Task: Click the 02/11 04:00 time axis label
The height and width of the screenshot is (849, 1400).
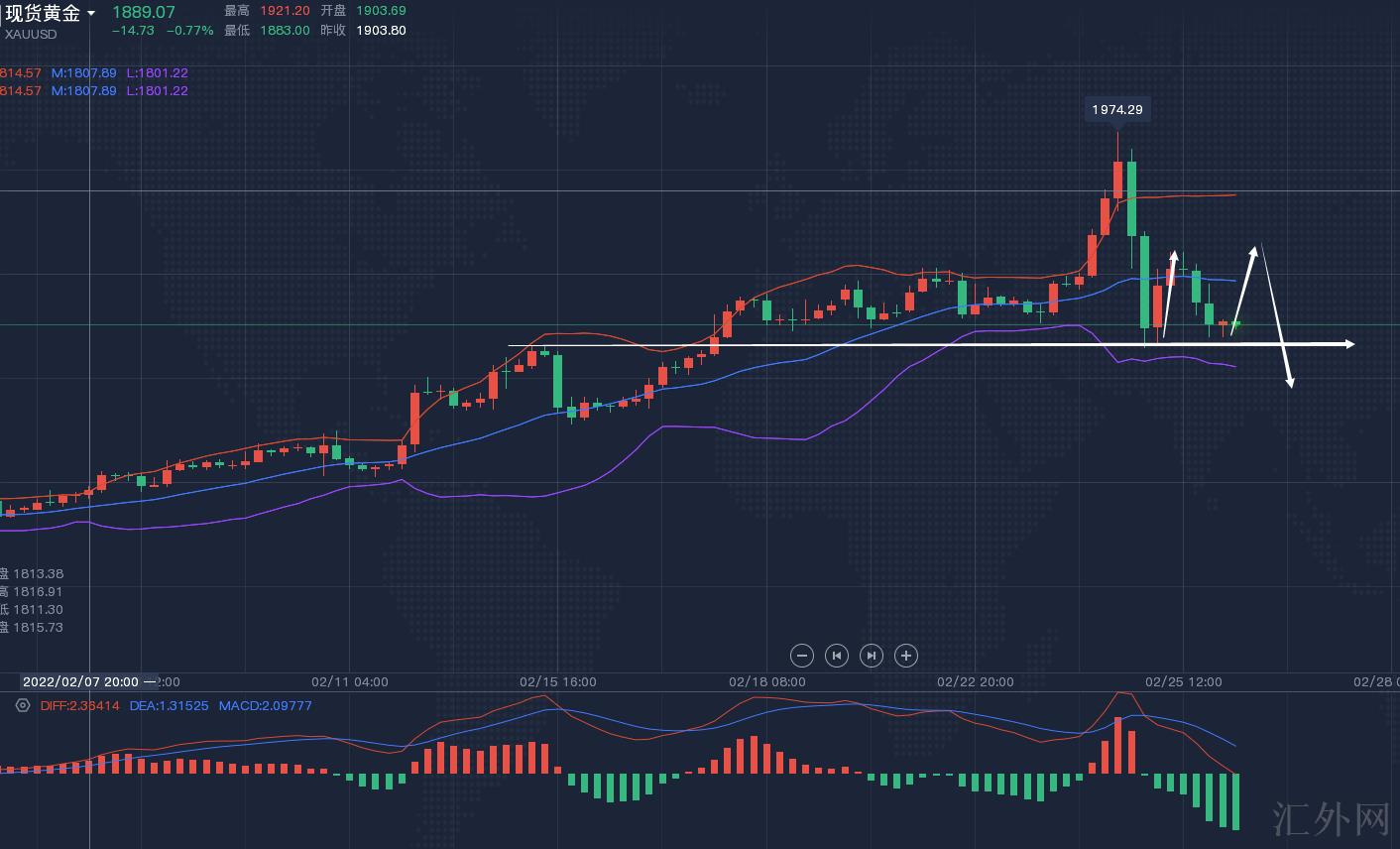Action: pos(350,682)
